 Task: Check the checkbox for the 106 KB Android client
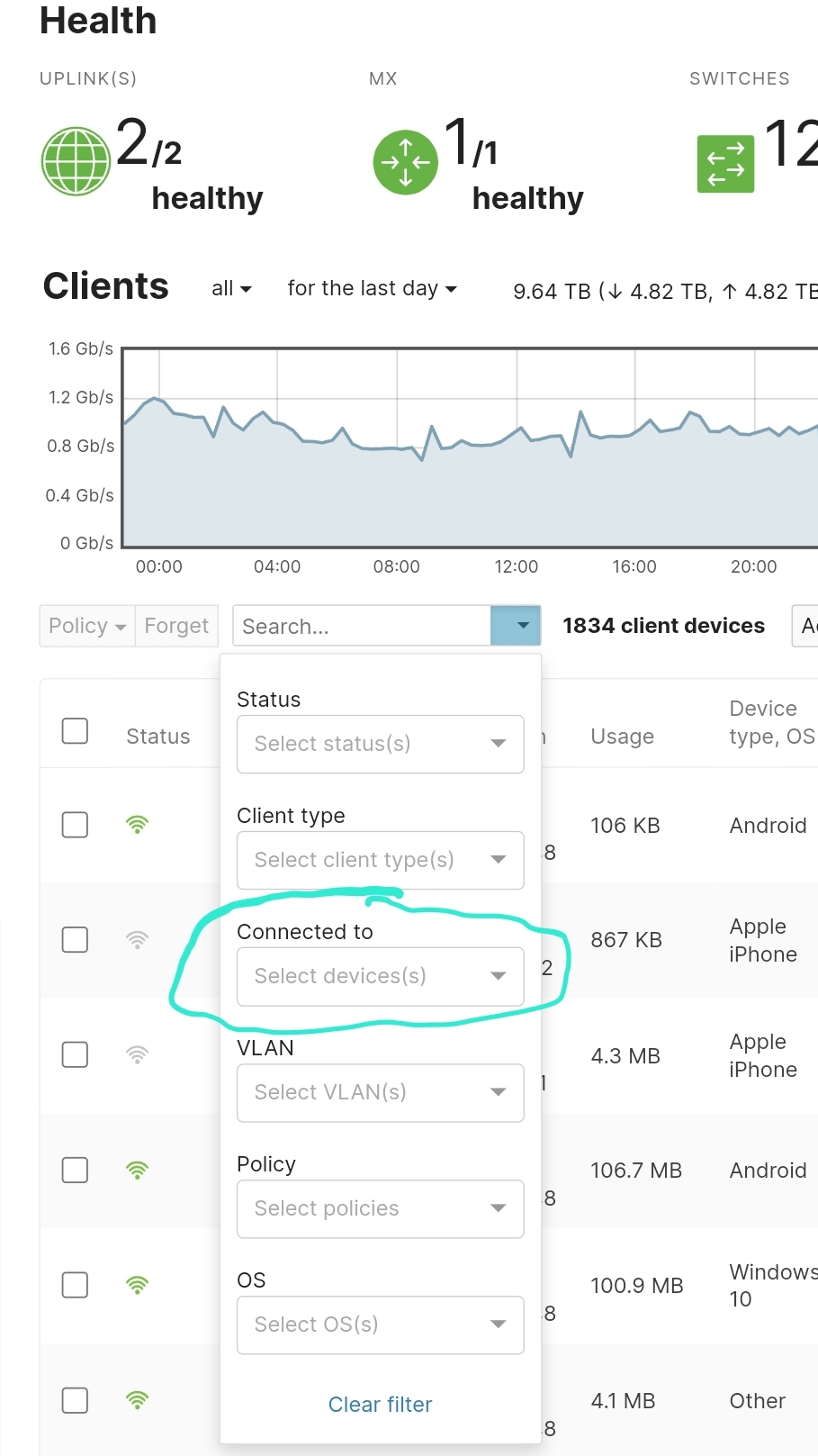point(75,824)
